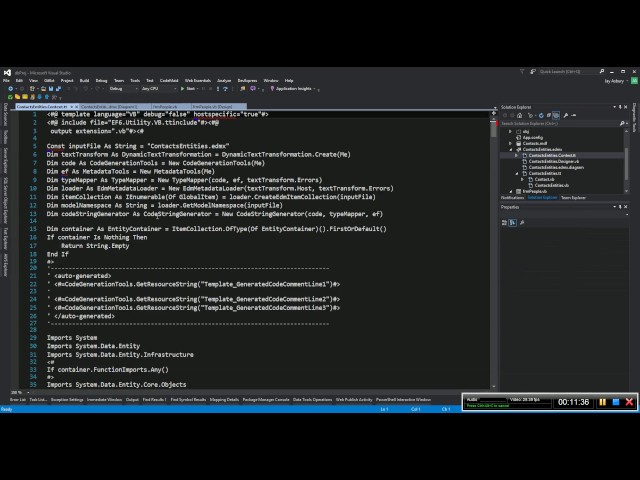Click the Solution Explorer Refresh icon
This screenshot has height=480, width=640.
pyautogui.click(x=541, y=116)
